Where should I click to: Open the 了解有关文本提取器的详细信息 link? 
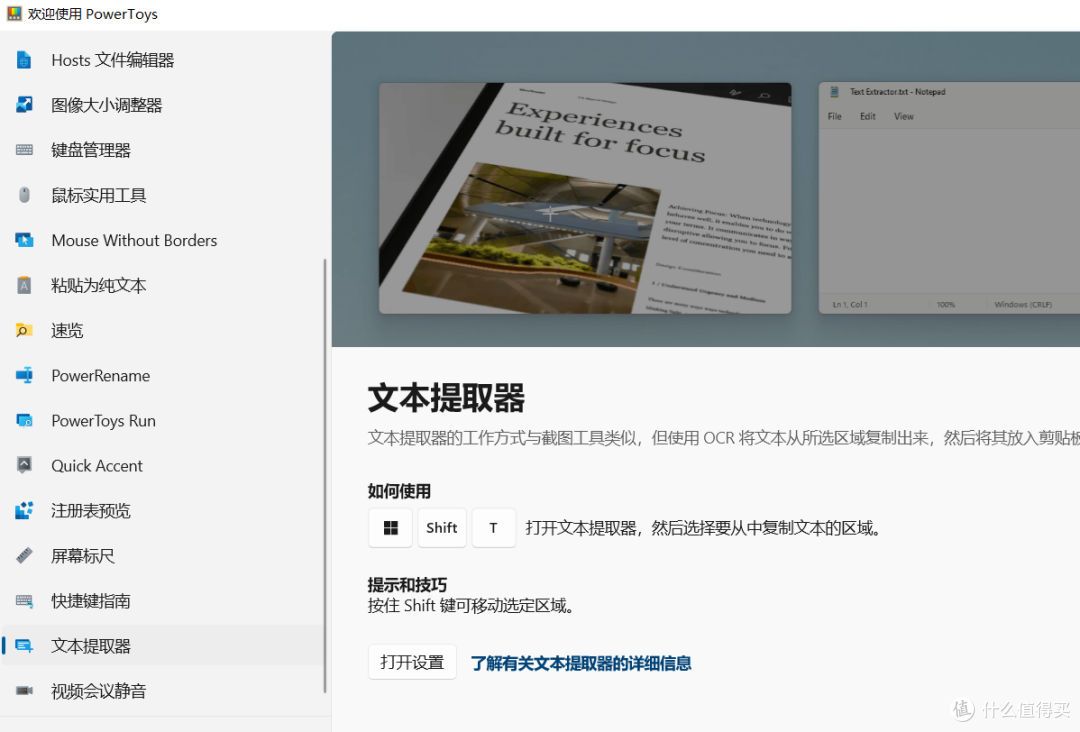(580, 663)
